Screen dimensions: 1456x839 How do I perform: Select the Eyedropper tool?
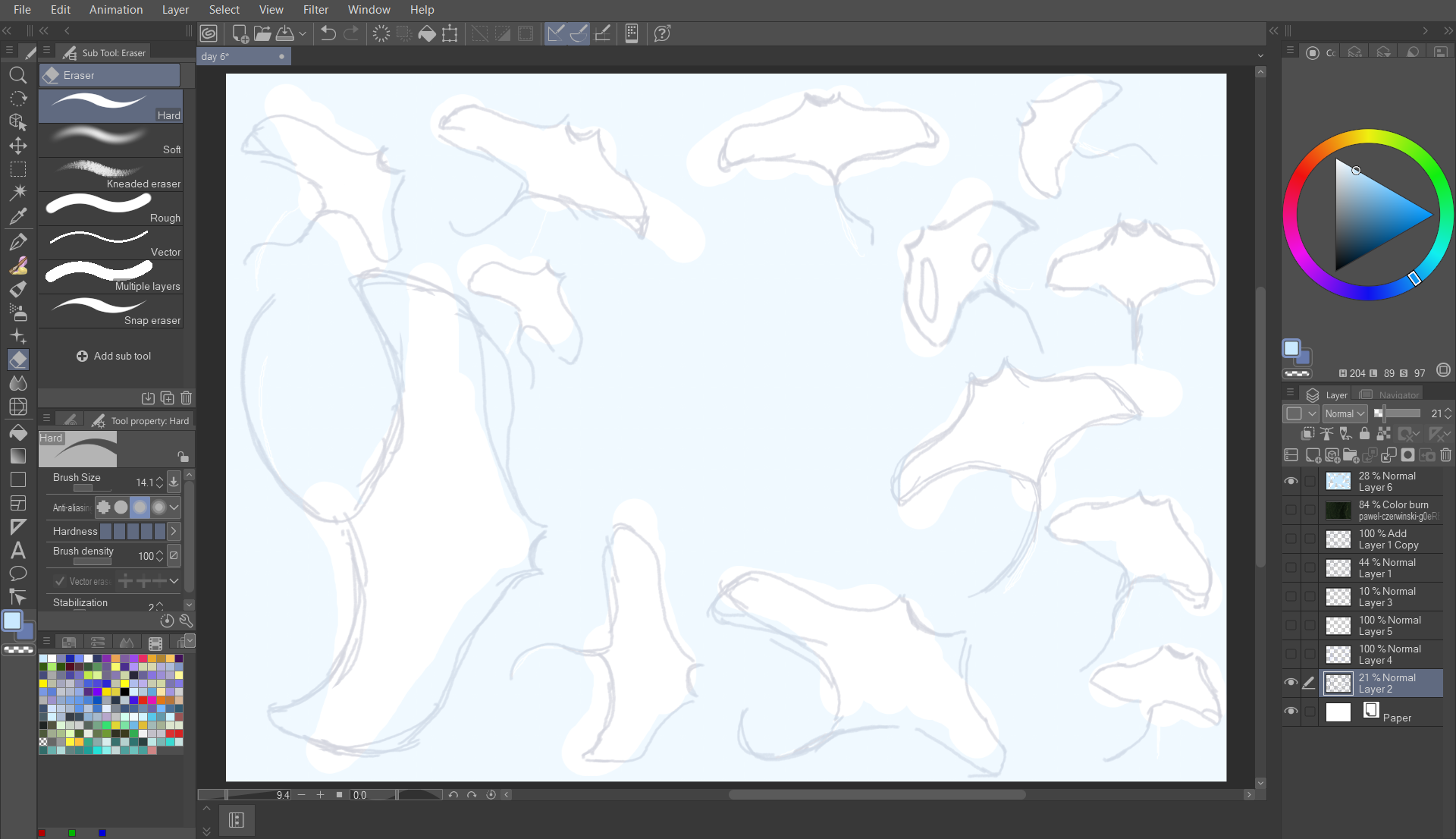pos(18,217)
